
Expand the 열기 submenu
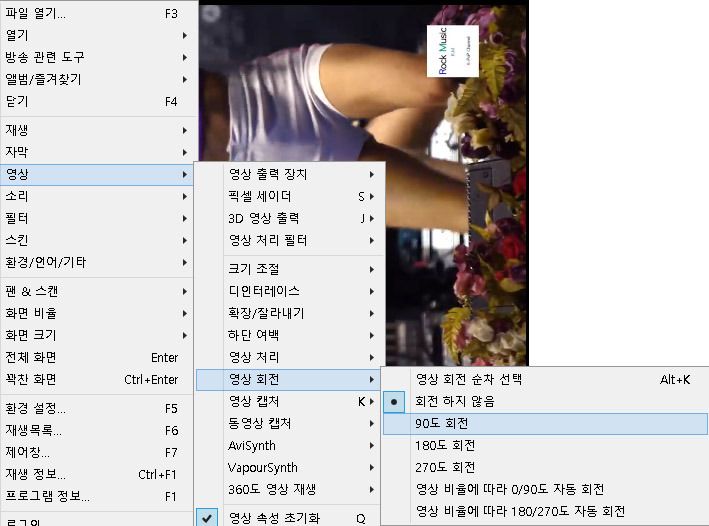click(97, 35)
